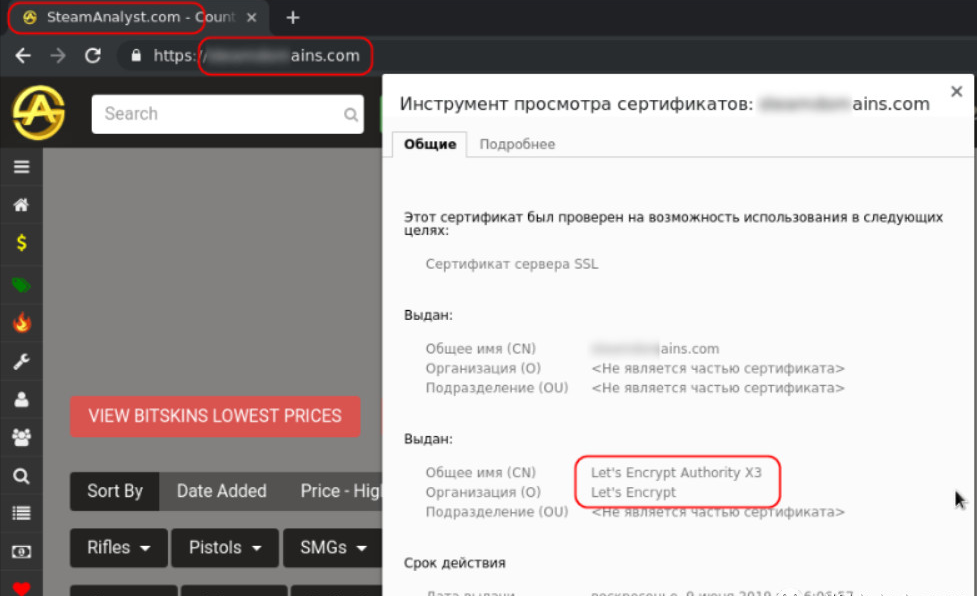Screen dimensions: 977x596
Task: Select the green price tag sidebar icon
Action: [21, 285]
